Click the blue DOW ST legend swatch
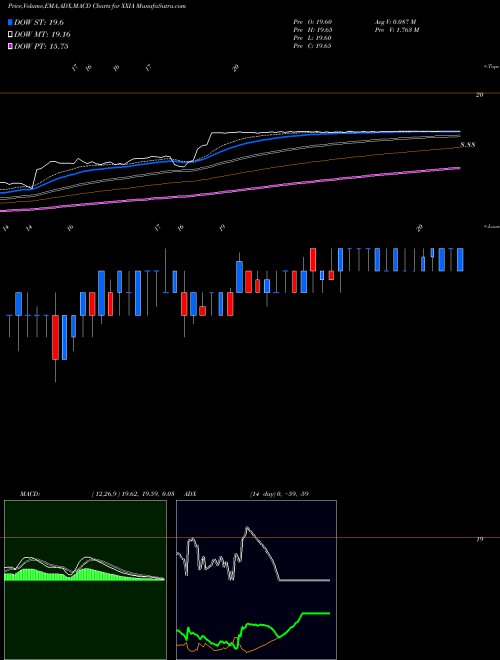The width and height of the screenshot is (500, 660). 10,22
